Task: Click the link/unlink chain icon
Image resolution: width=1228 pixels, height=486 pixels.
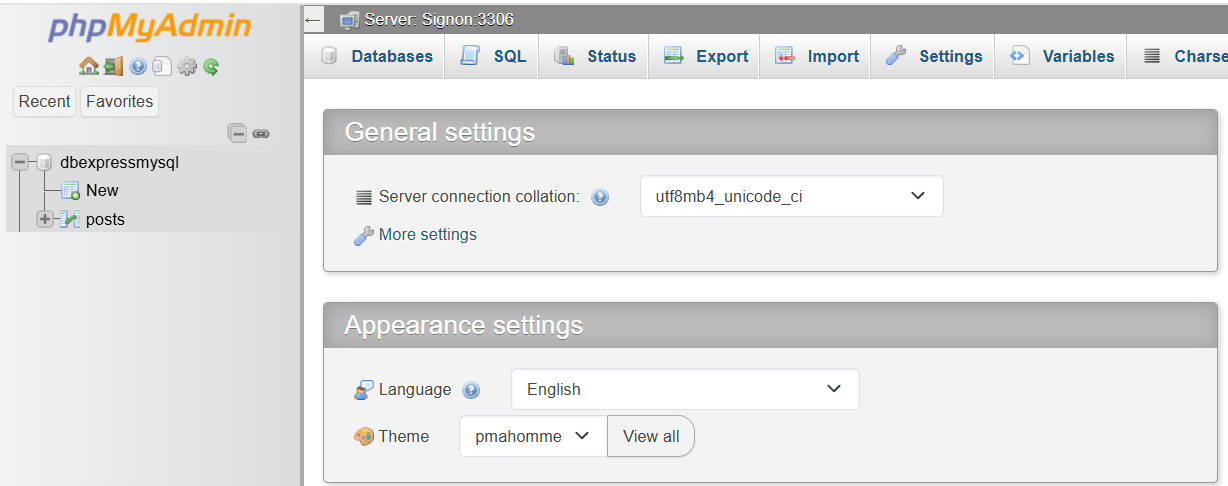Action: coord(261,133)
